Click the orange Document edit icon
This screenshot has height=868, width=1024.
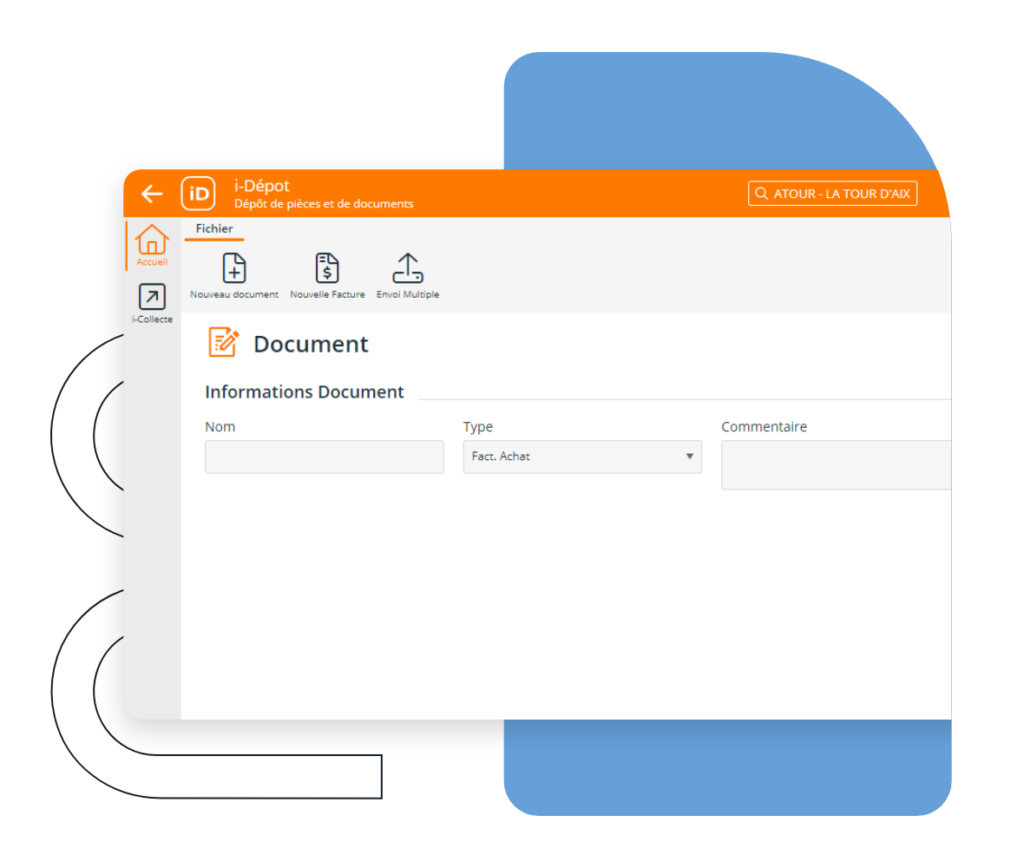pyautogui.click(x=223, y=342)
